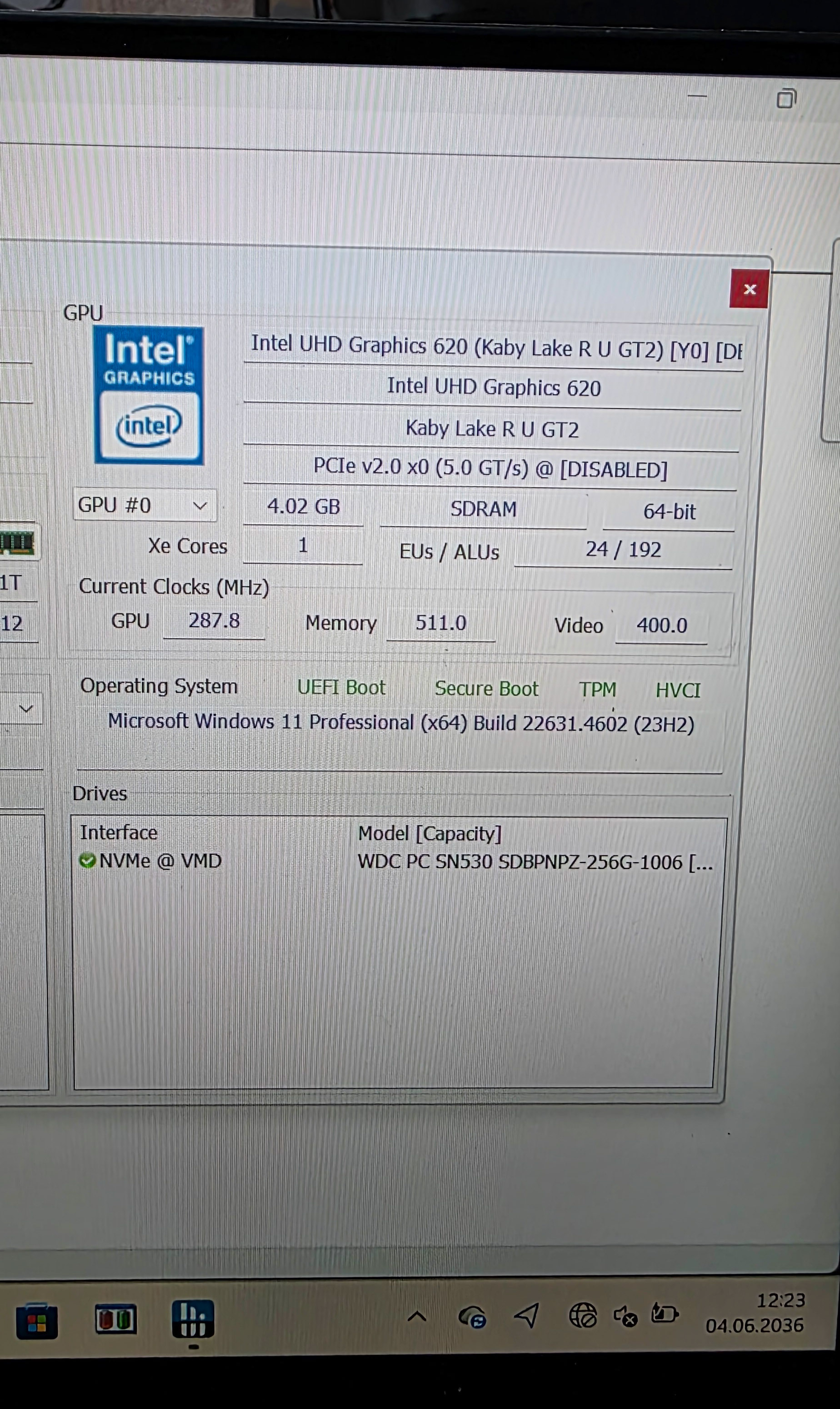This screenshot has height=1409, width=840.
Task: Click the Intel Graphics logo
Action: pos(149,396)
